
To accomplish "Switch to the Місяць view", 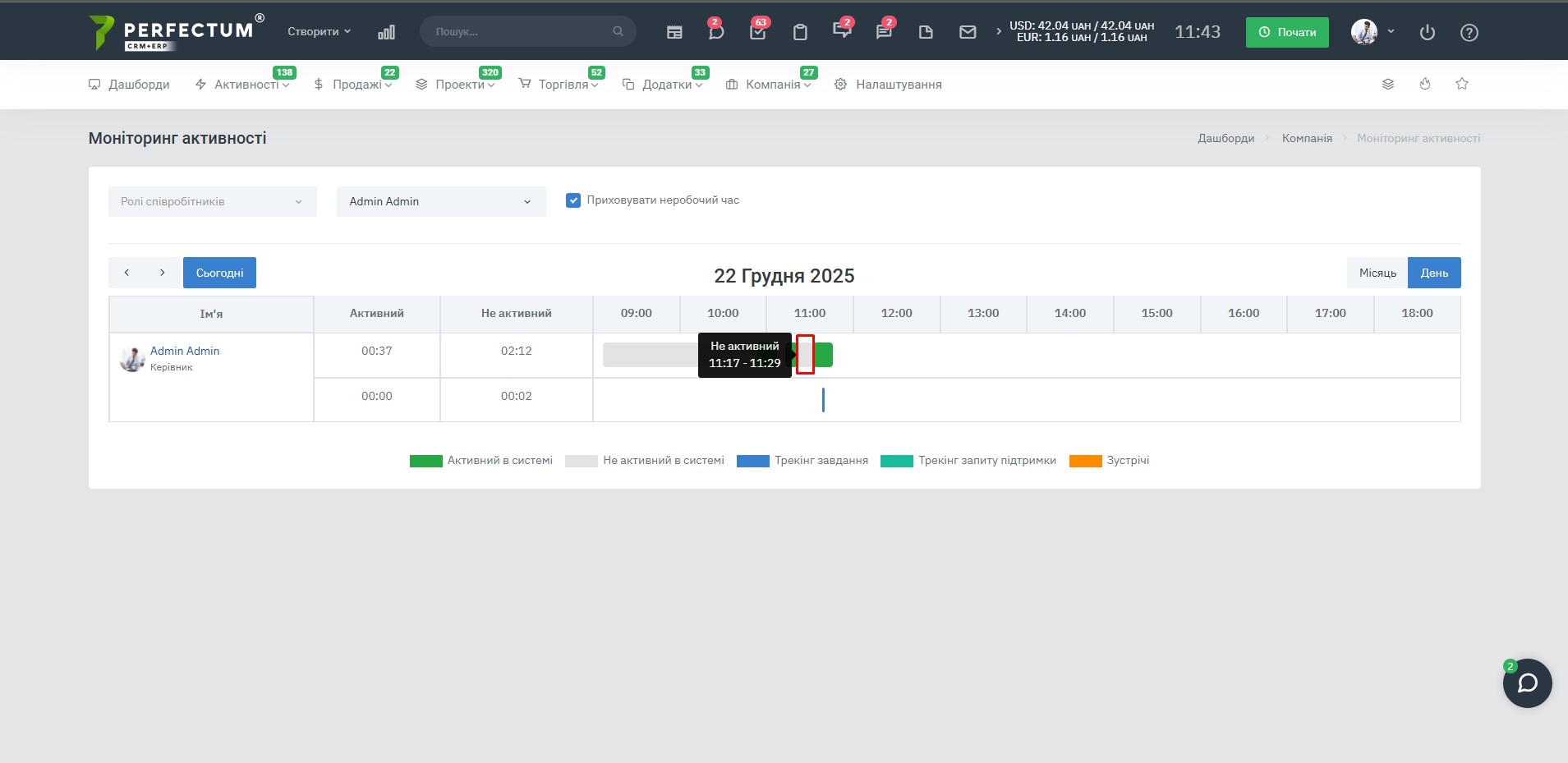I will (x=1377, y=273).
